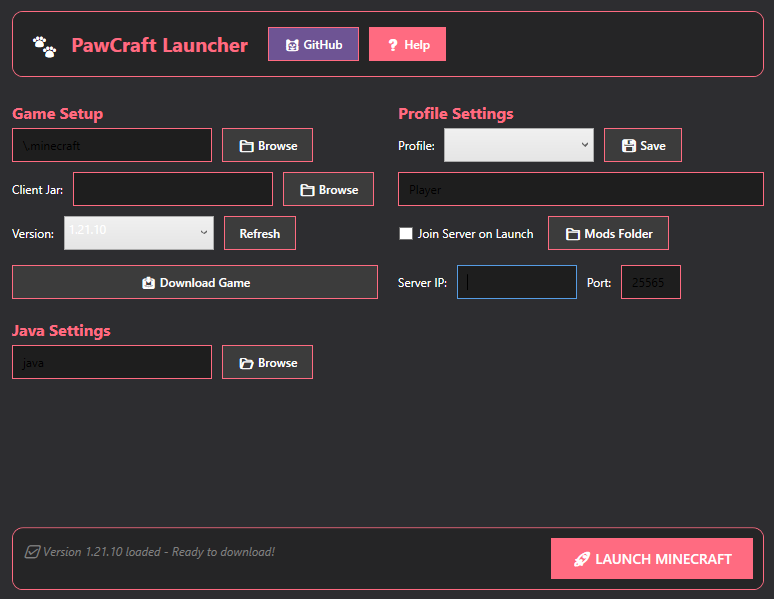
Task: Click the paw print logo icon
Action: [x=44, y=46]
